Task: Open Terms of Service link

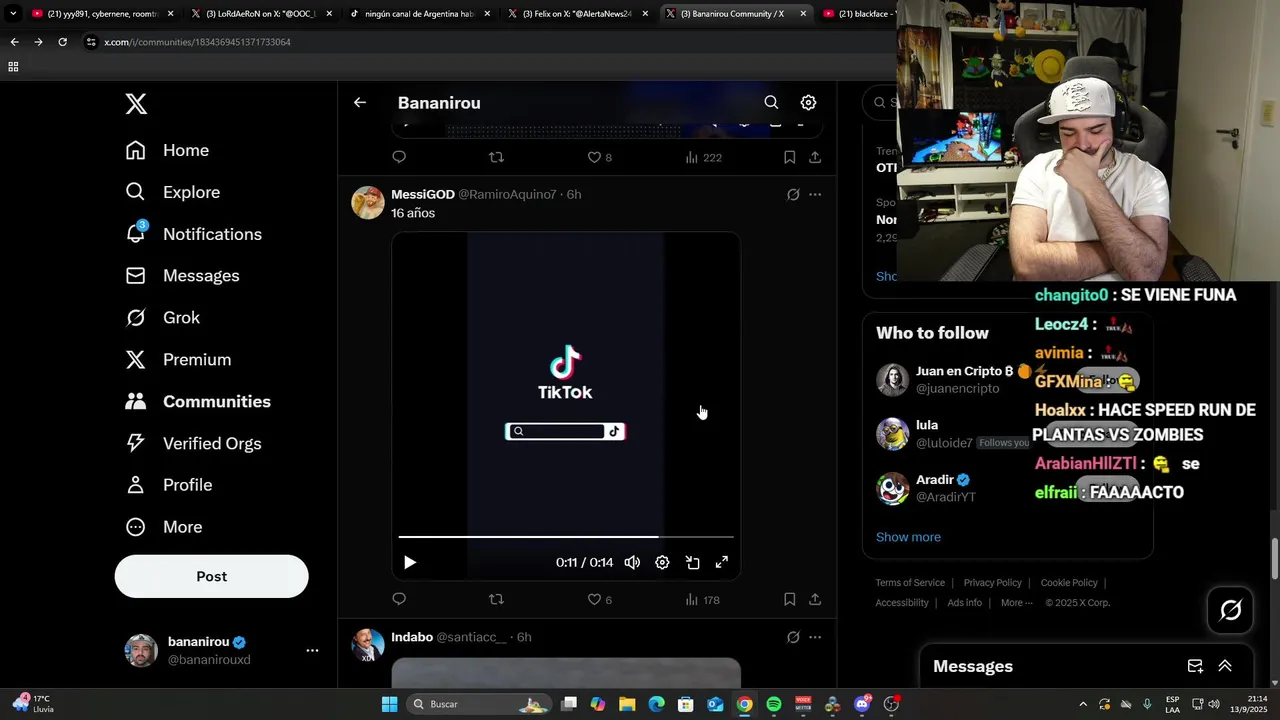Action: [x=910, y=583]
